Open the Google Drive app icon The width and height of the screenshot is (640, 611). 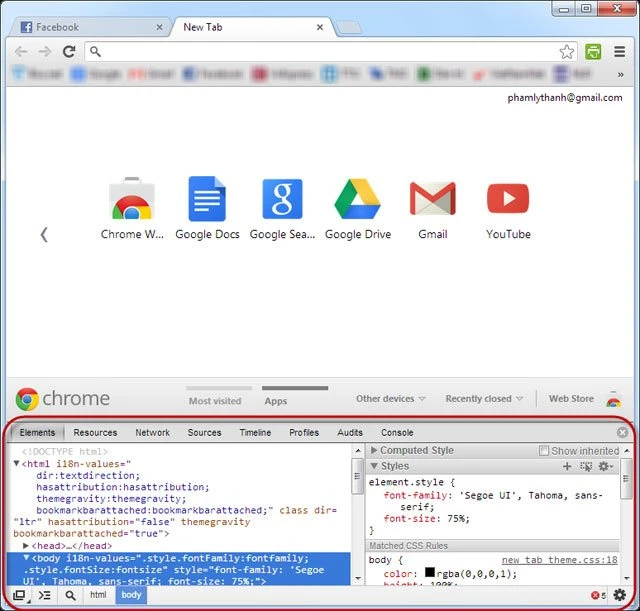[x=357, y=199]
